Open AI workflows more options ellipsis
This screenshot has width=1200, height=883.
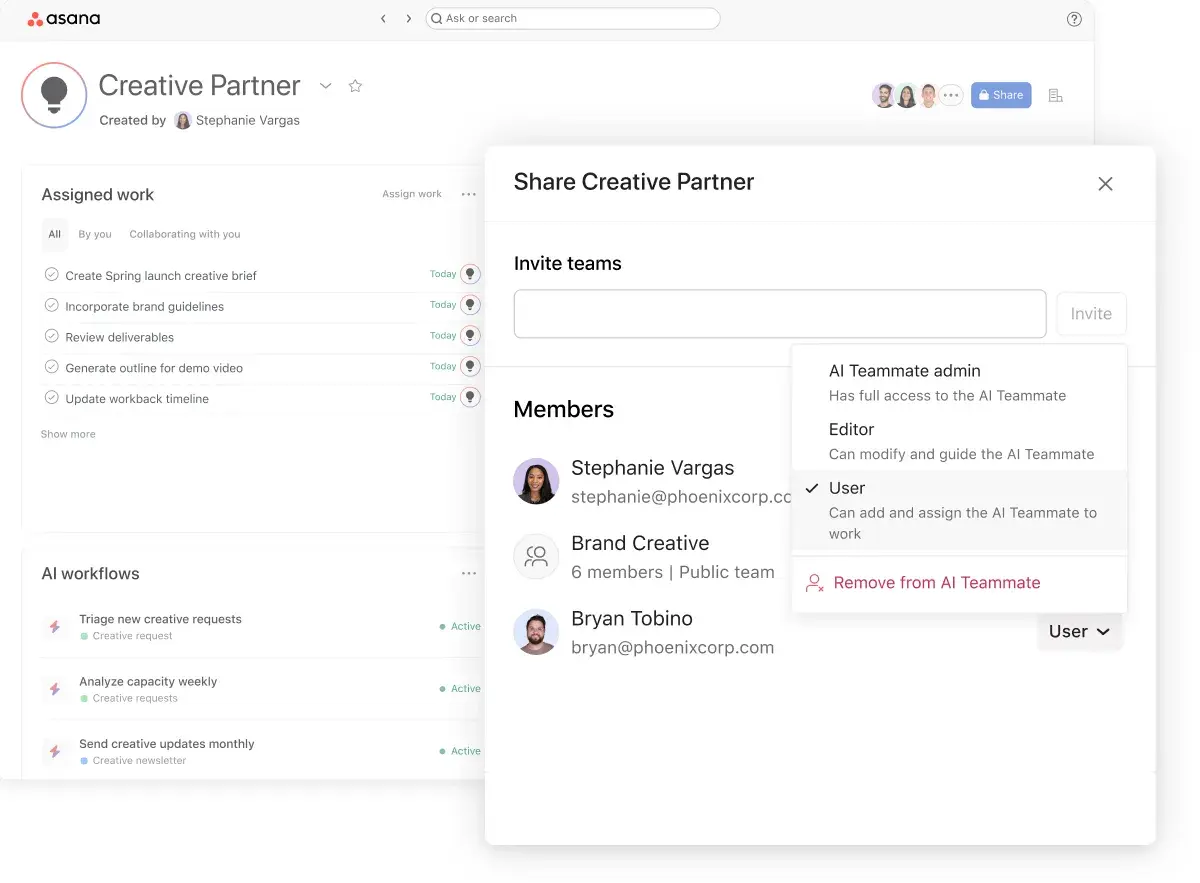pyautogui.click(x=468, y=573)
